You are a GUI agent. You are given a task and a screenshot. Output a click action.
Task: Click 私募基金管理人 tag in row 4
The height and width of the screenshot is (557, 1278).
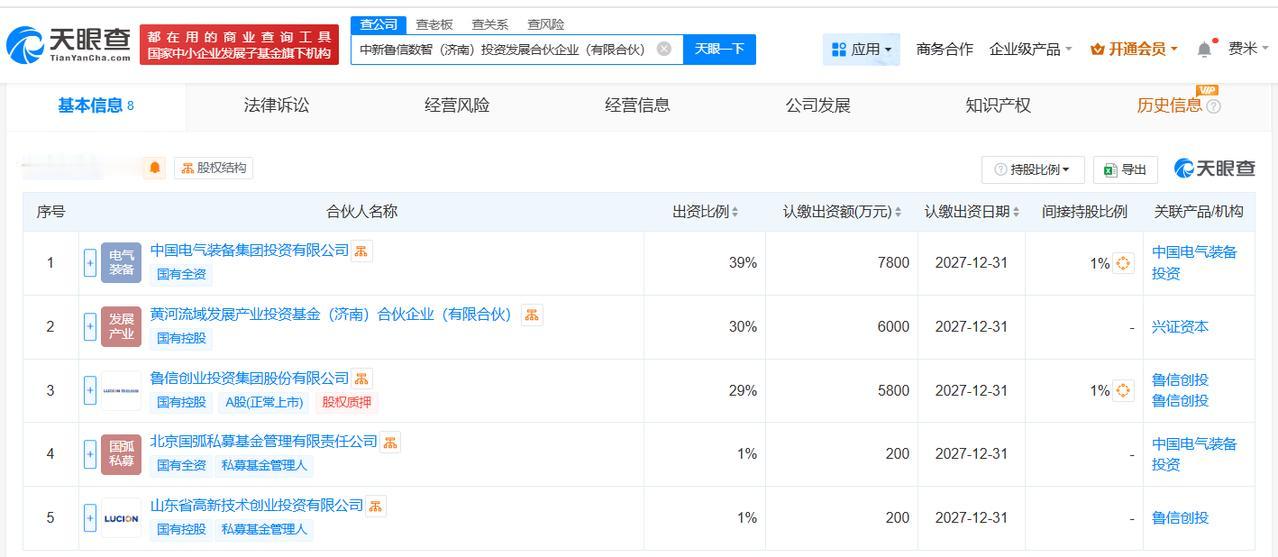pos(264,465)
